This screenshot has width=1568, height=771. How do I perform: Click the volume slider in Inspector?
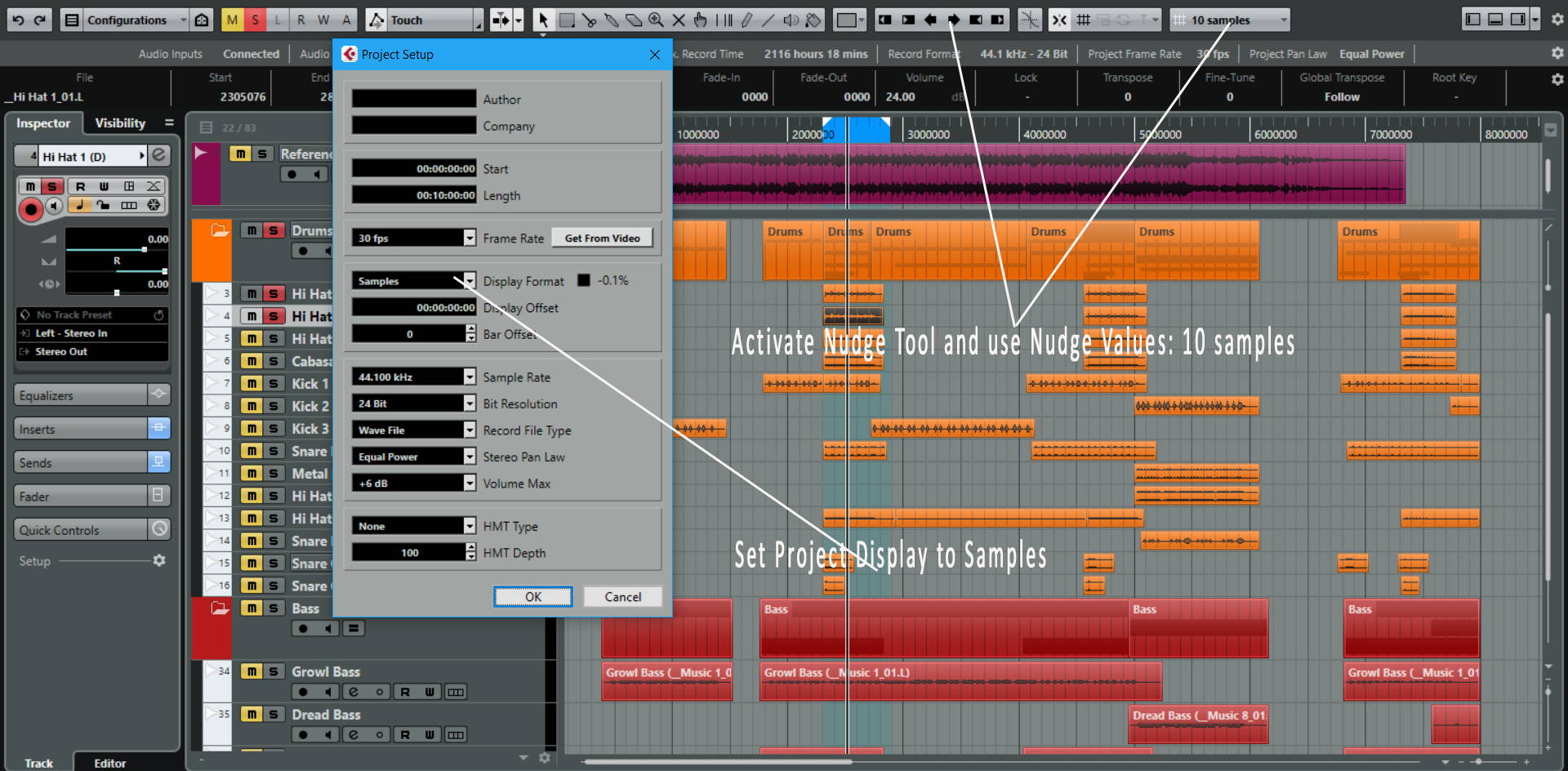[x=117, y=249]
